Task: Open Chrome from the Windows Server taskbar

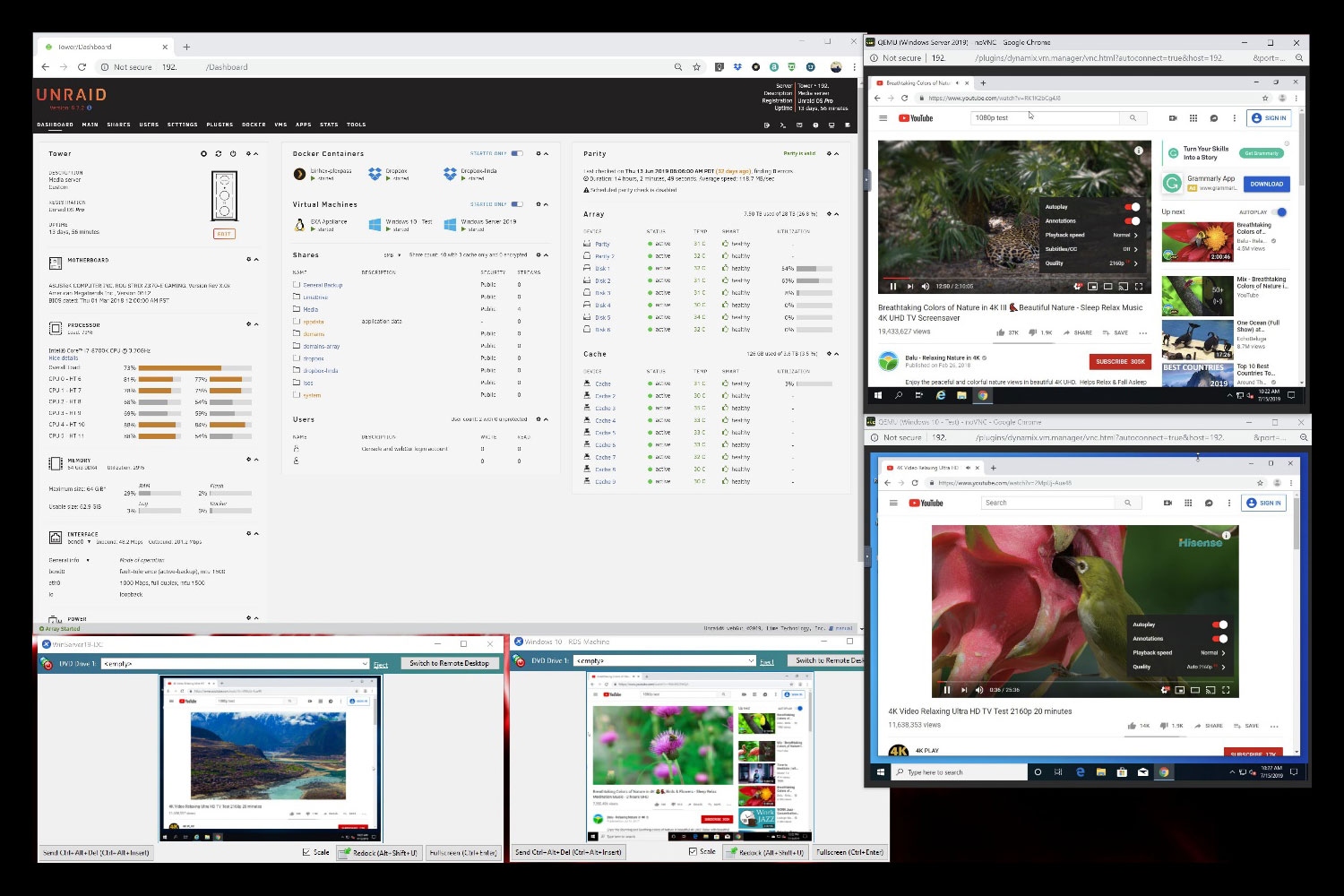Action: point(982,395)
